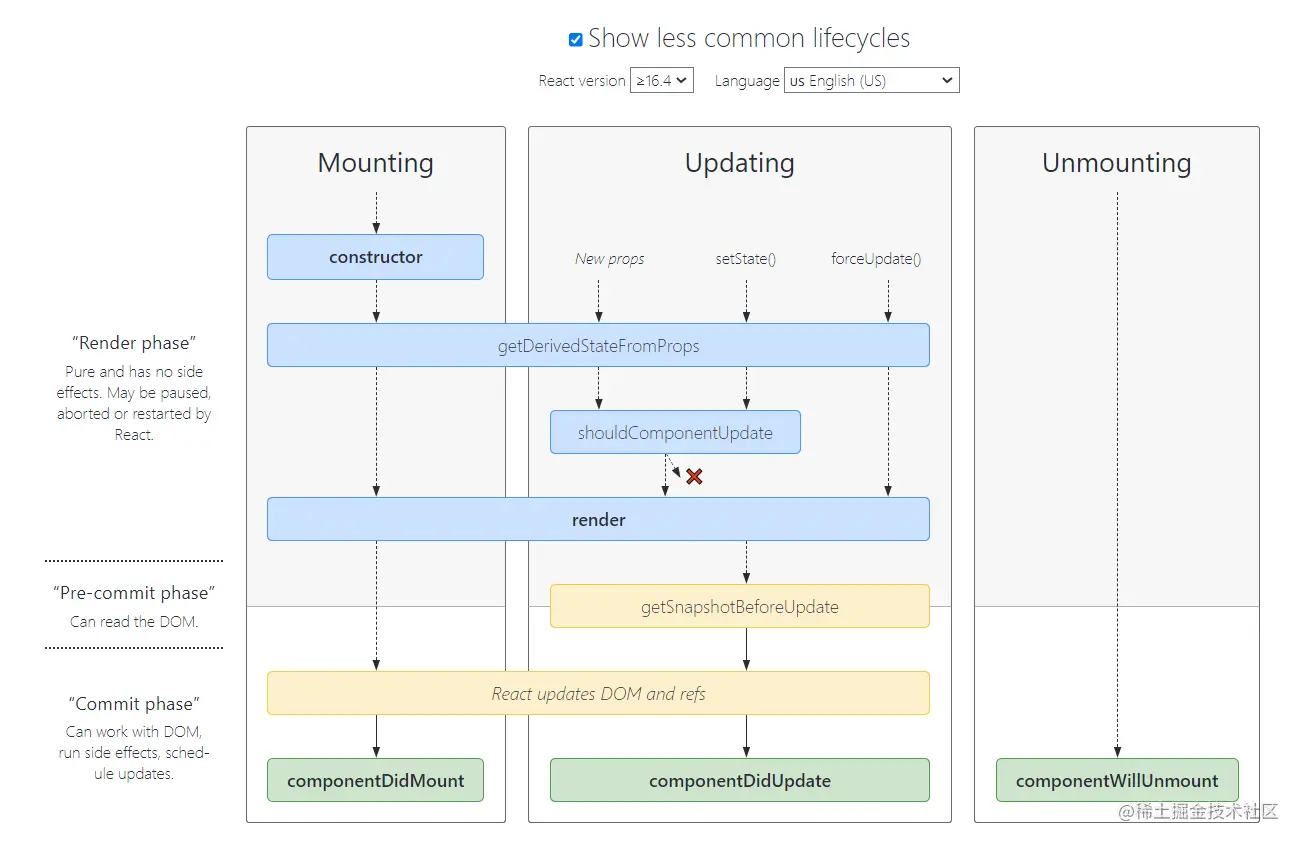The image size is (1302, 845).
Task: Click the constructor lifecycle box
Action: click(x=375, y=257)
